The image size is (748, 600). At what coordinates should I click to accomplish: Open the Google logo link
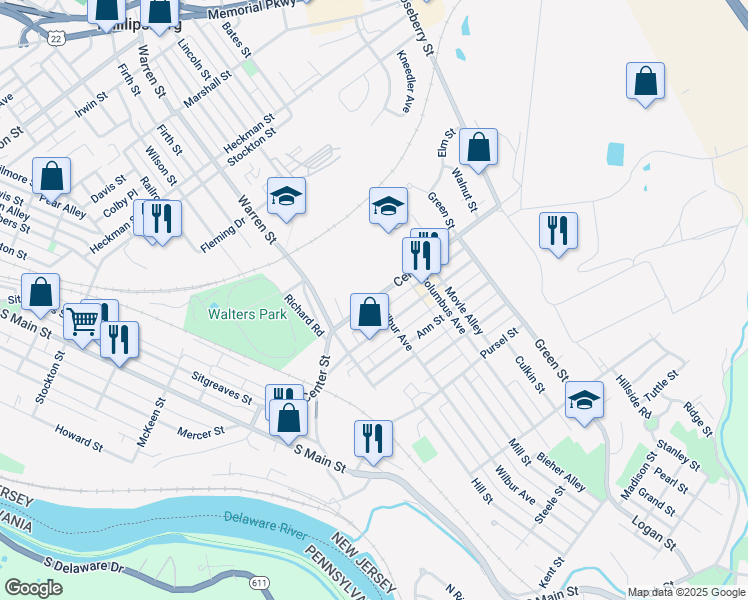33,588
